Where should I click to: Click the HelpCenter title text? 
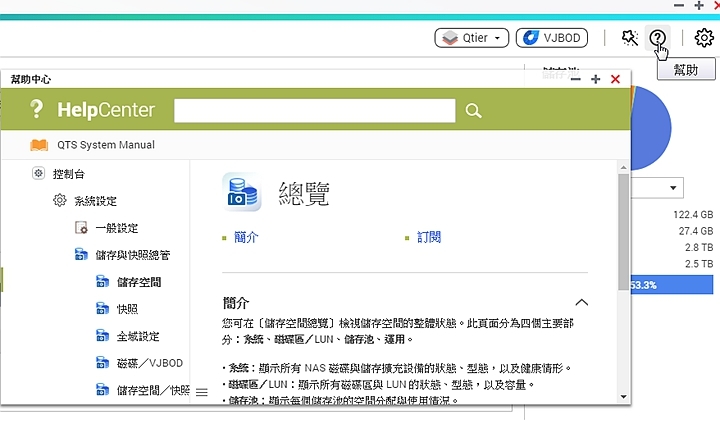pyautogui.click(x=106, y=110)
